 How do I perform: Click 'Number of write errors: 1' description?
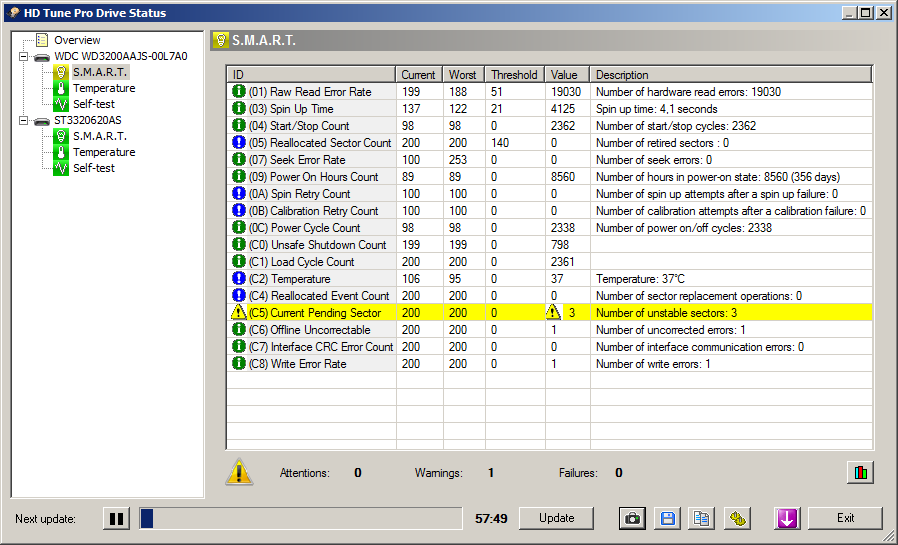(x=653, y=364)
